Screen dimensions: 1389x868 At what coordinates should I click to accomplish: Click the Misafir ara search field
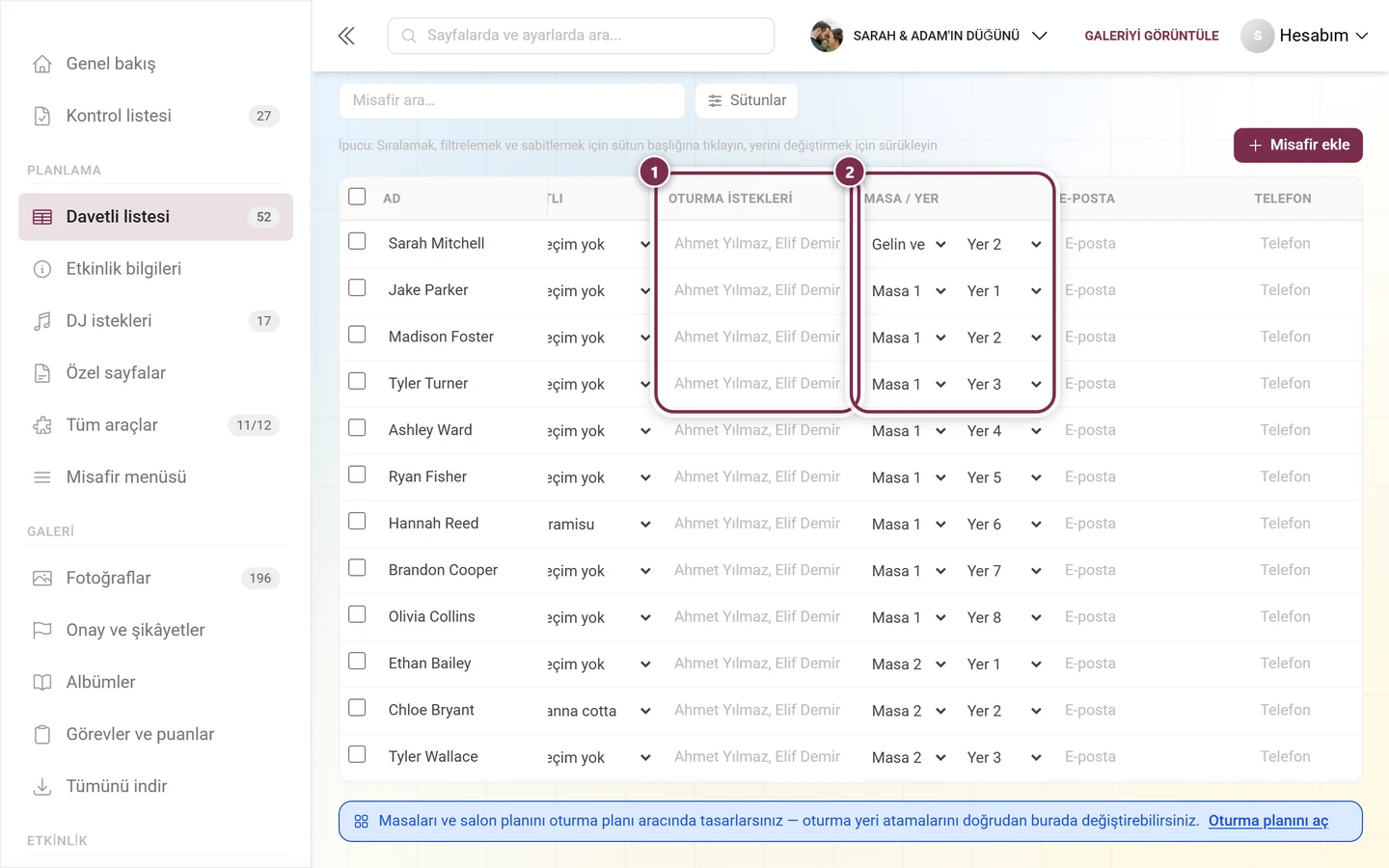pos(512,100)
